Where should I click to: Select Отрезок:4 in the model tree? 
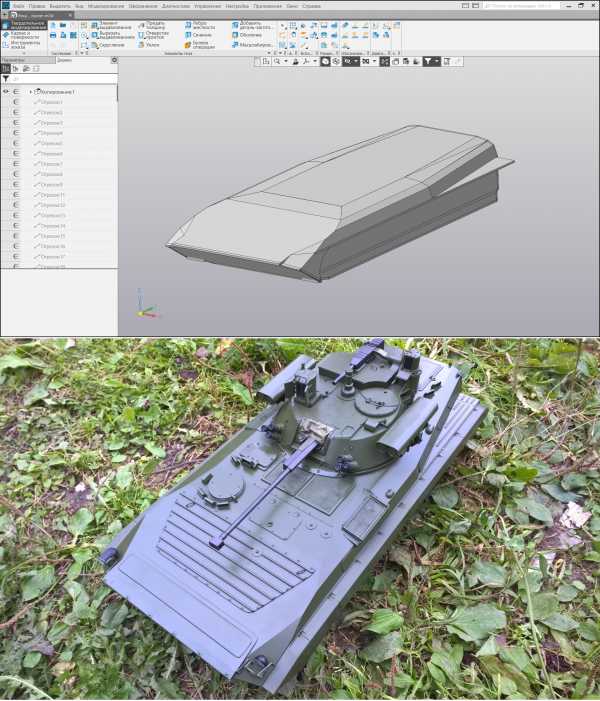tap(51, 133)
